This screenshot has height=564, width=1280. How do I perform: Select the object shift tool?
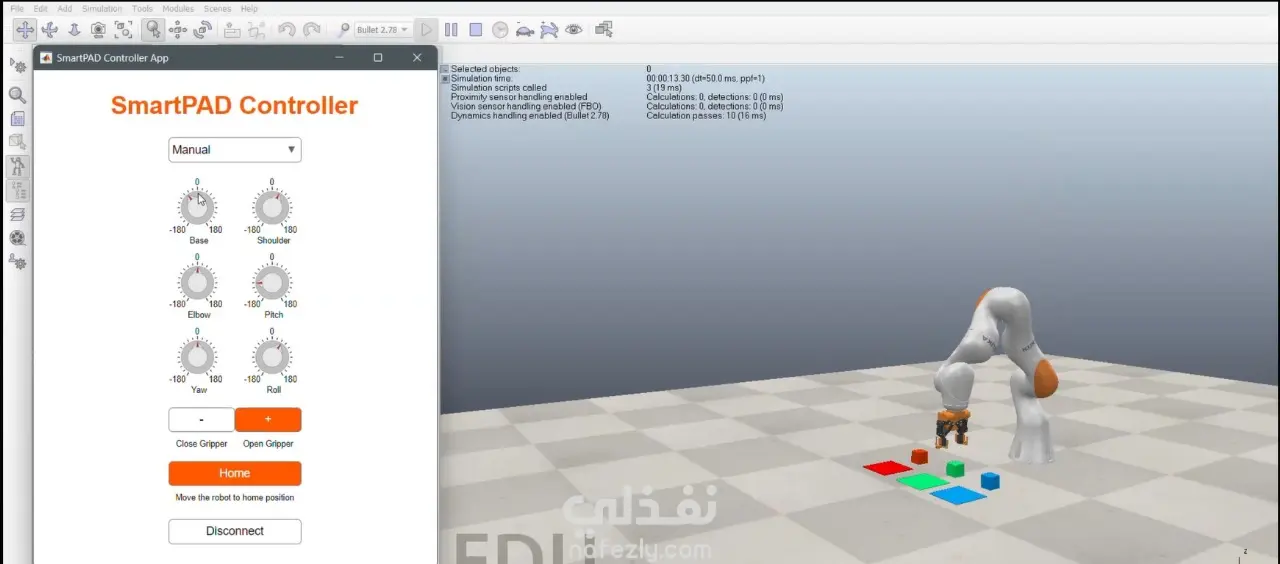(x=178, y=30)
